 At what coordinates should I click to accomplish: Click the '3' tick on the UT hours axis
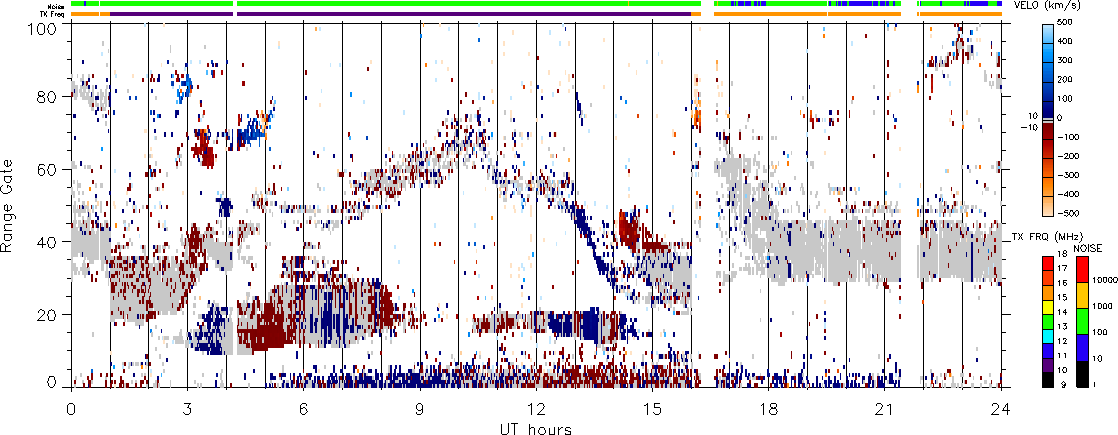pos(188,408)
